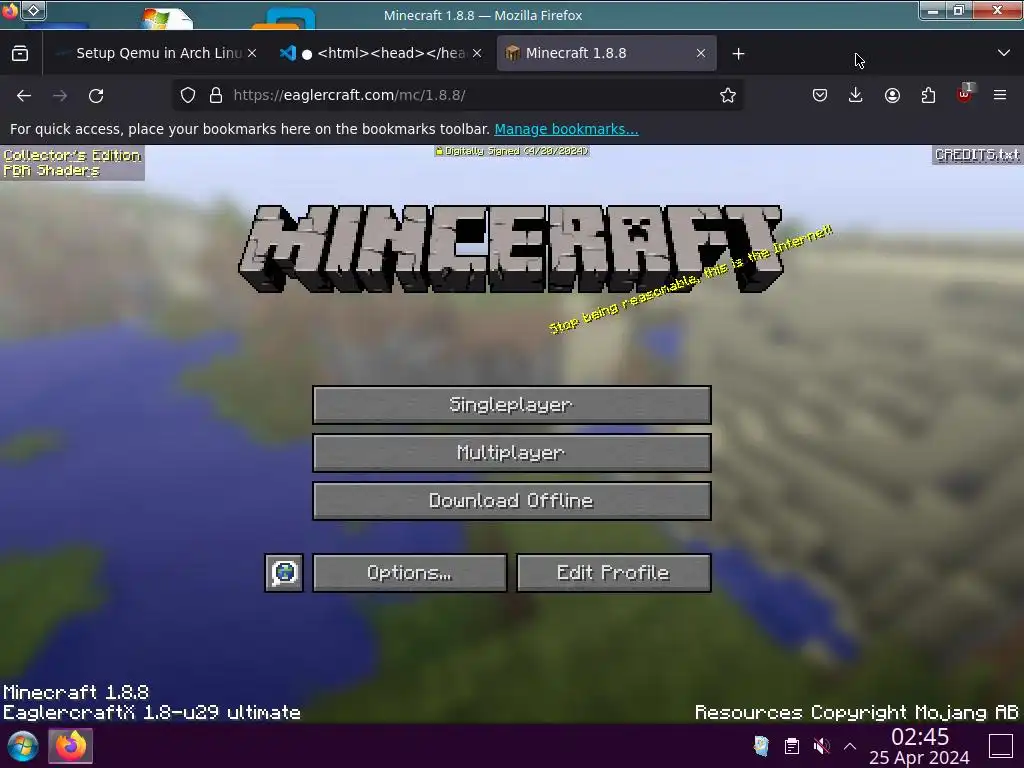Click the EaglercraftX 1.8-u29 ultimate text
Image resolution: width=1024 pixels, height=768 pixels.
[x=152, y=712]
